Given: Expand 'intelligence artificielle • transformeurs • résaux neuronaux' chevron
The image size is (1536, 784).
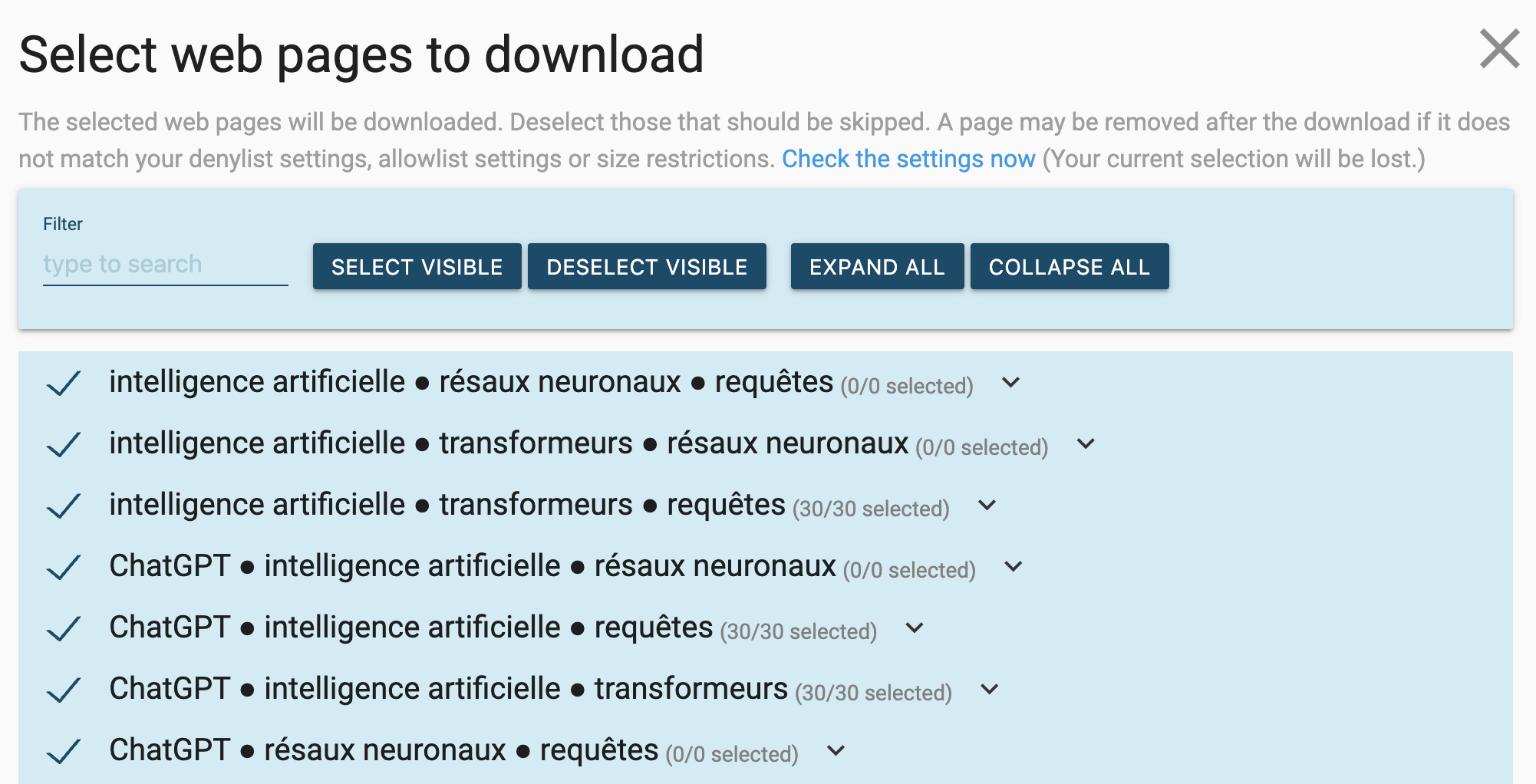Looking at the screenshot, I should point(1086,443).
